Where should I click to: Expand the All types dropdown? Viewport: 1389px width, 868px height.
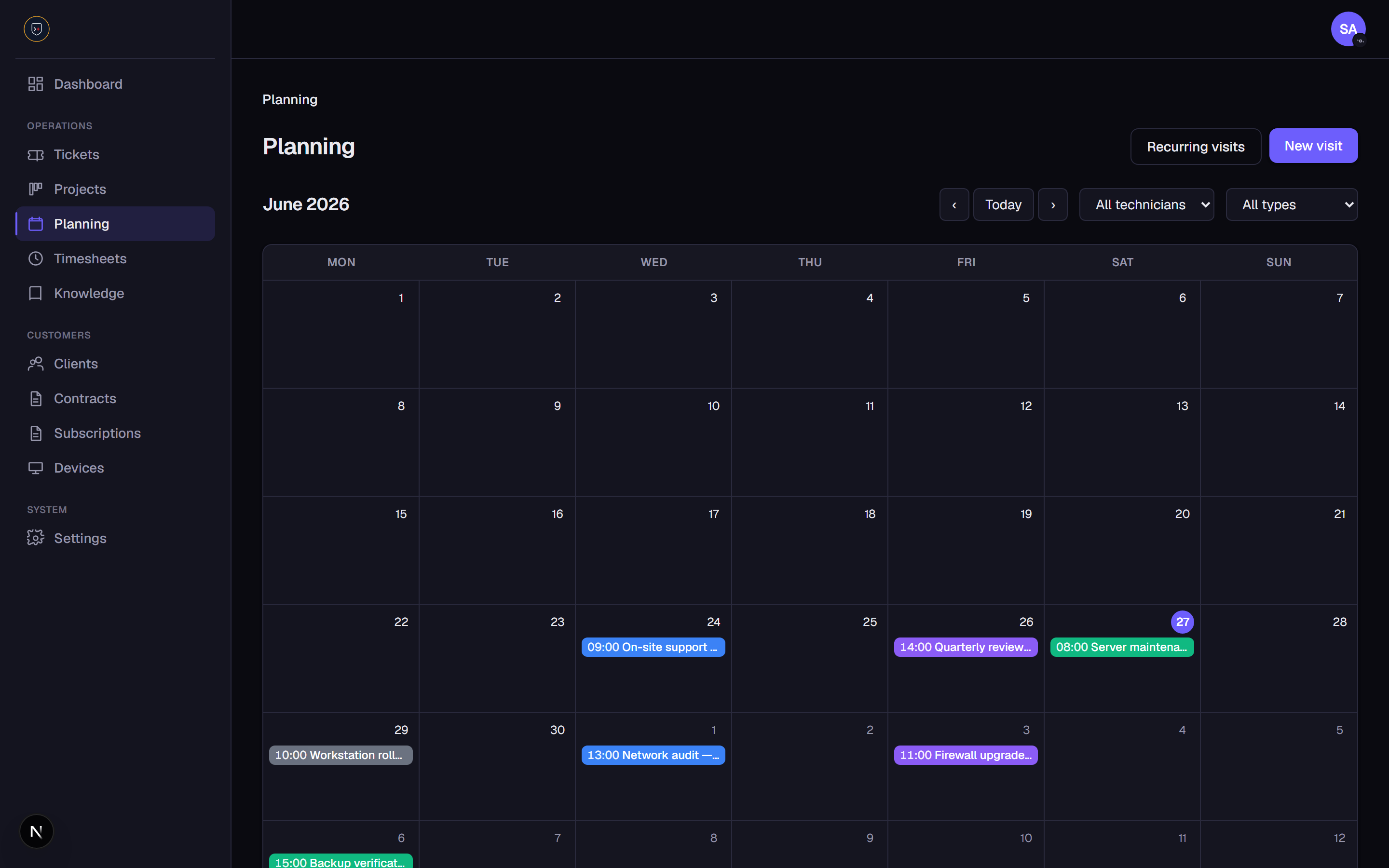(1292, 204)
